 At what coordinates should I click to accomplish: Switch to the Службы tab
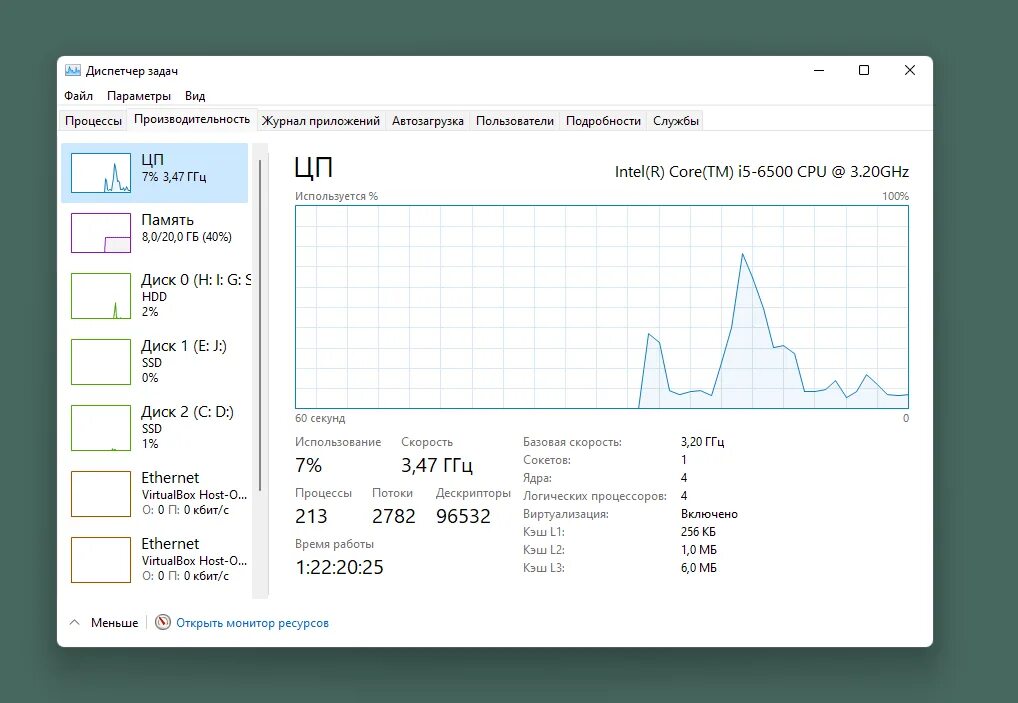coord(676,121)
